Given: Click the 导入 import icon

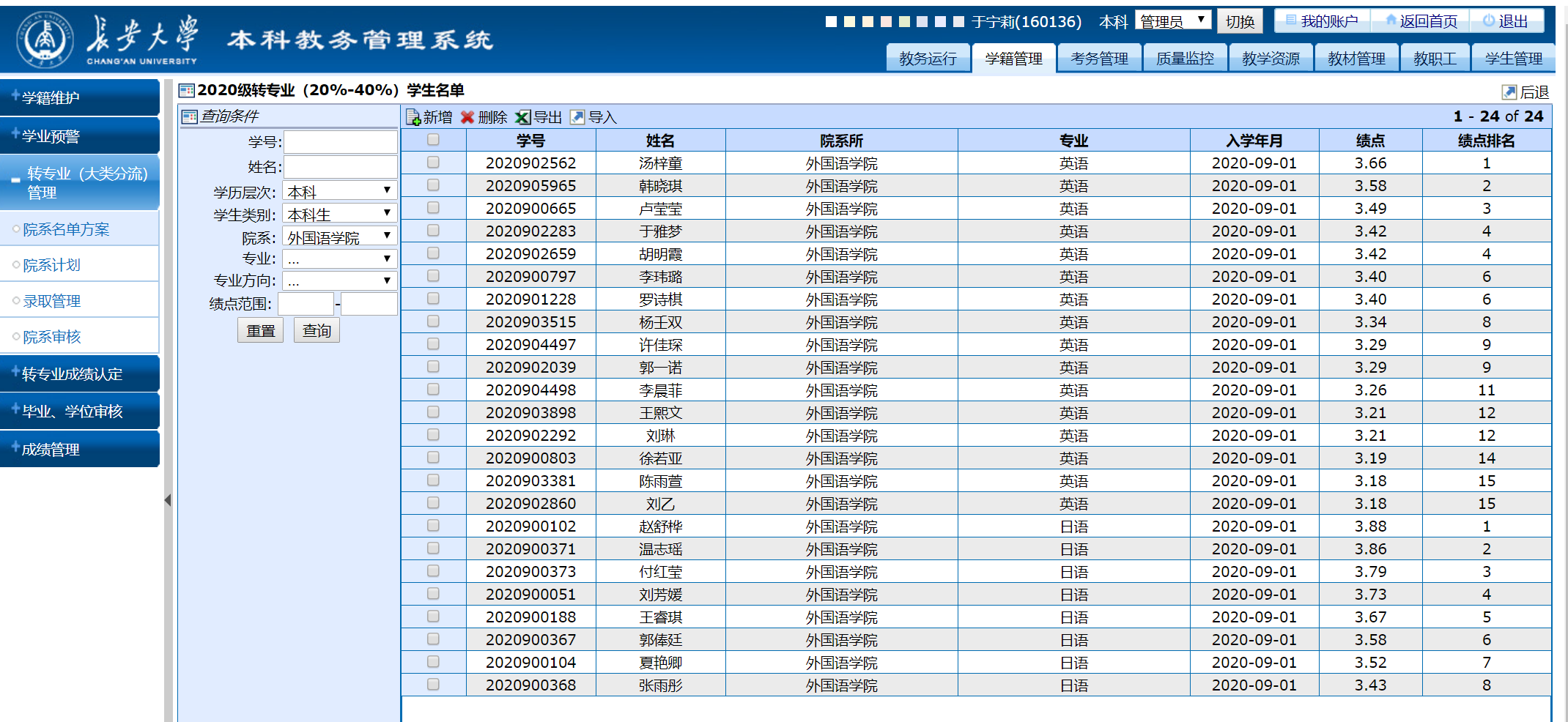Looking at the screenshot, I should click(578, 118).
